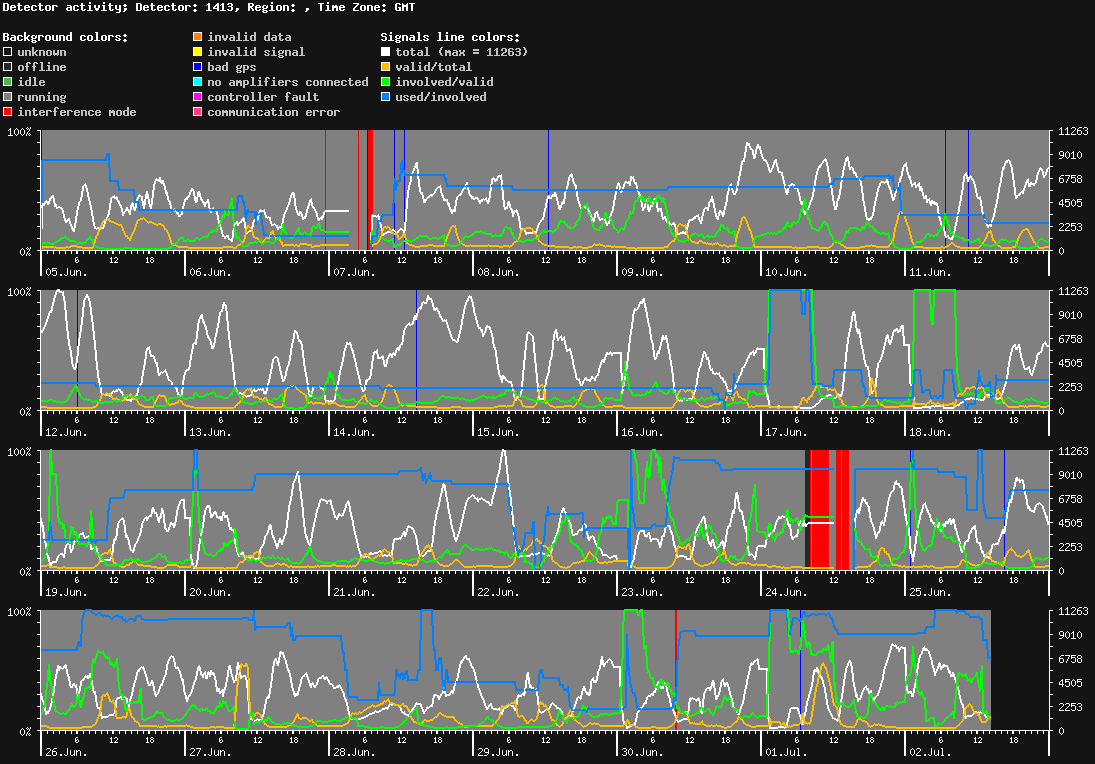This screenshot has height=764, width=1095.
Task: Click the '24.Jun.' date label
Action: (x=786, y=592)
